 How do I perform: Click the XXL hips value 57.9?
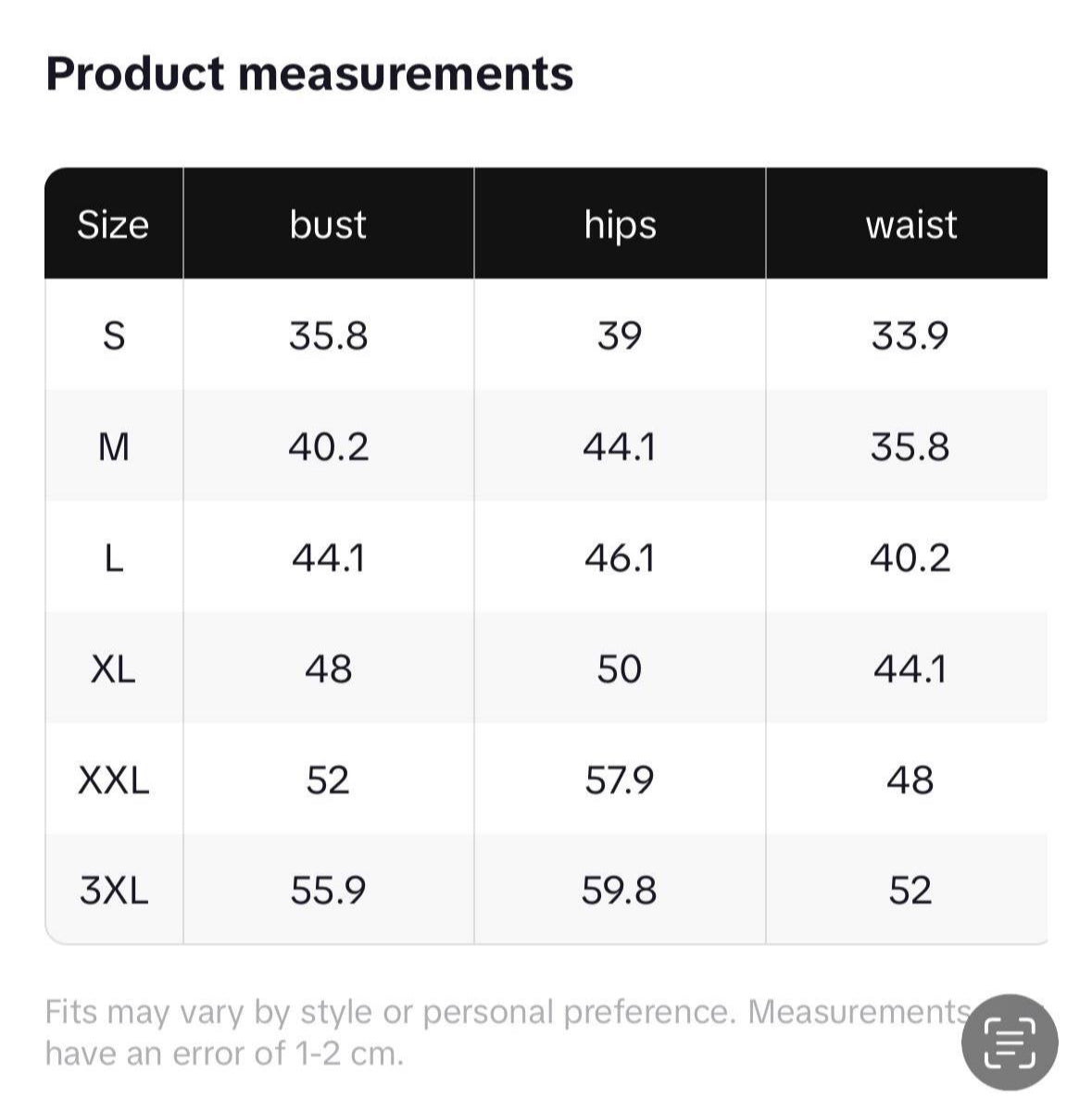[x=619, y=780]
